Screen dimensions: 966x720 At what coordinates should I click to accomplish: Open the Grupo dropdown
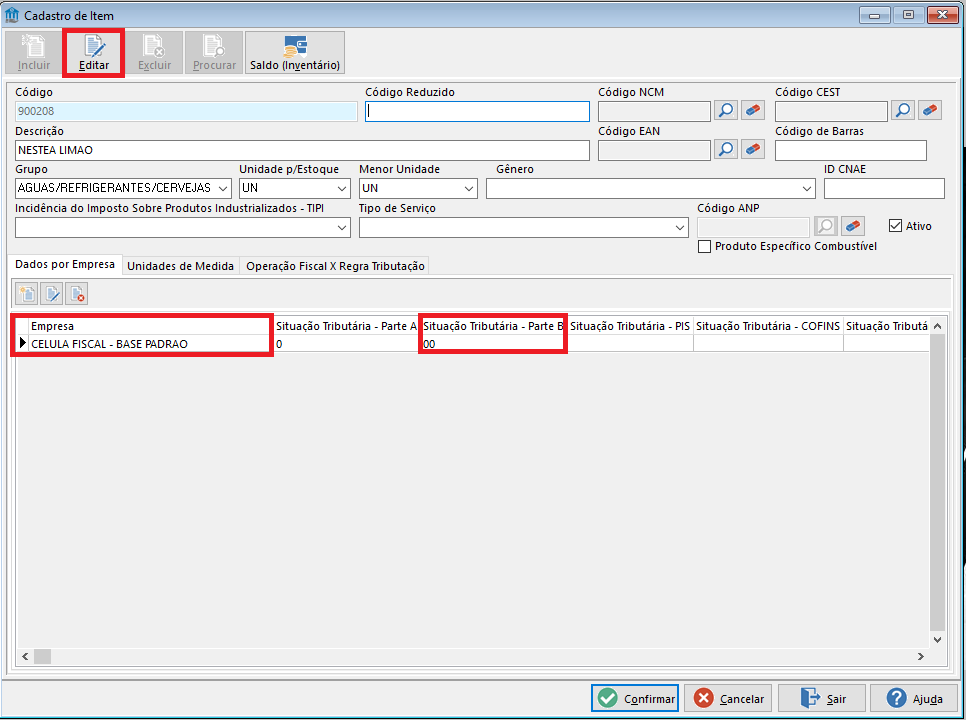223,188
